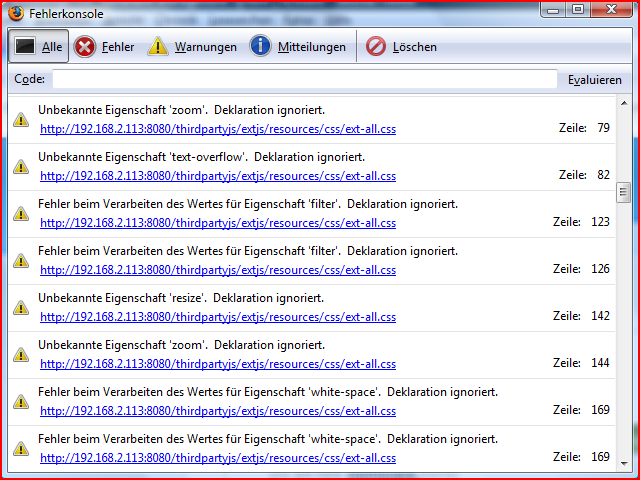Screen dimensions: 640x480
Task: Maximize the Fehlerkonsole window
Action: coord(578,10)
